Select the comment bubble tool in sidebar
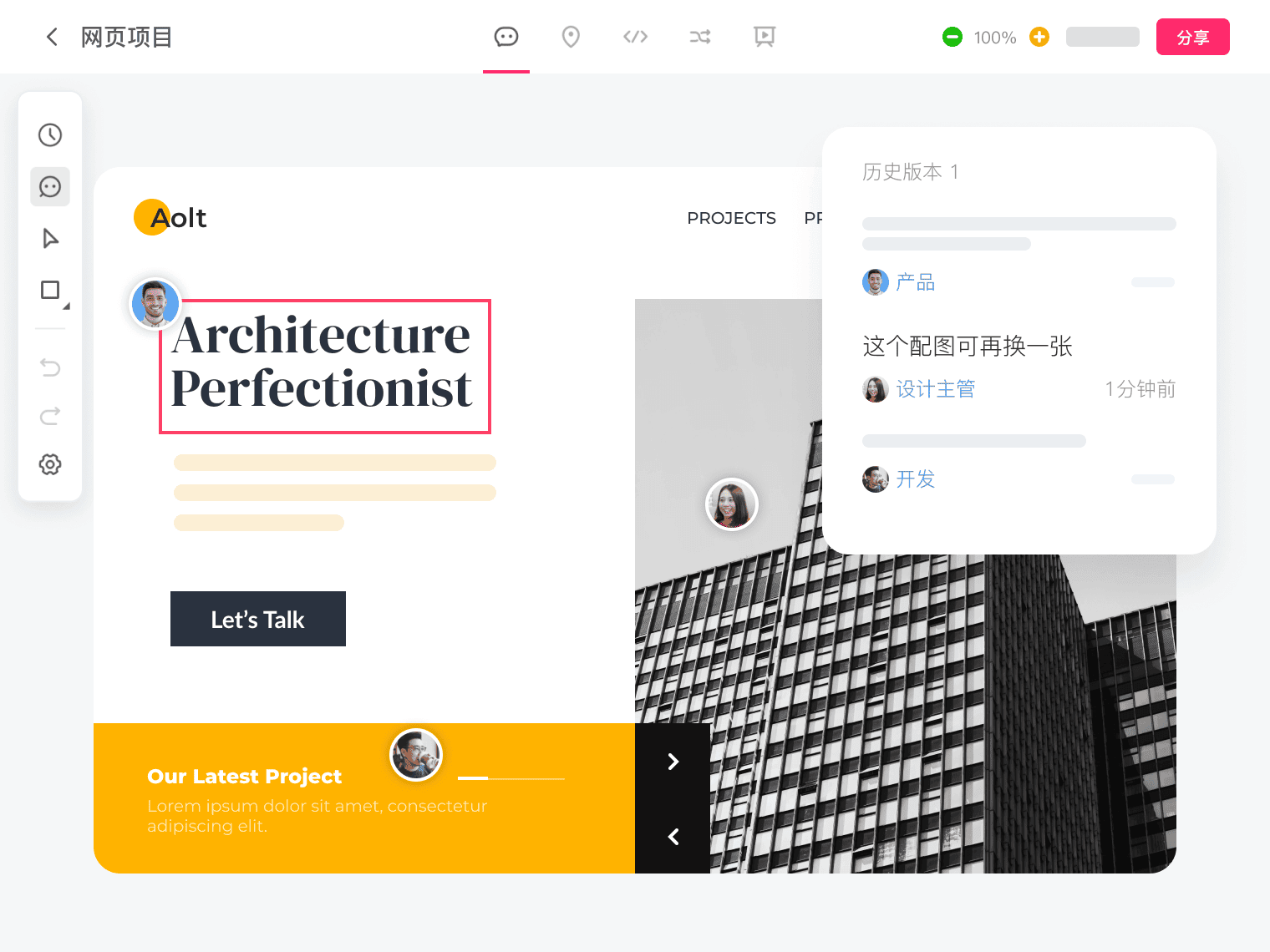1270x952 pixels. point(50,187)
